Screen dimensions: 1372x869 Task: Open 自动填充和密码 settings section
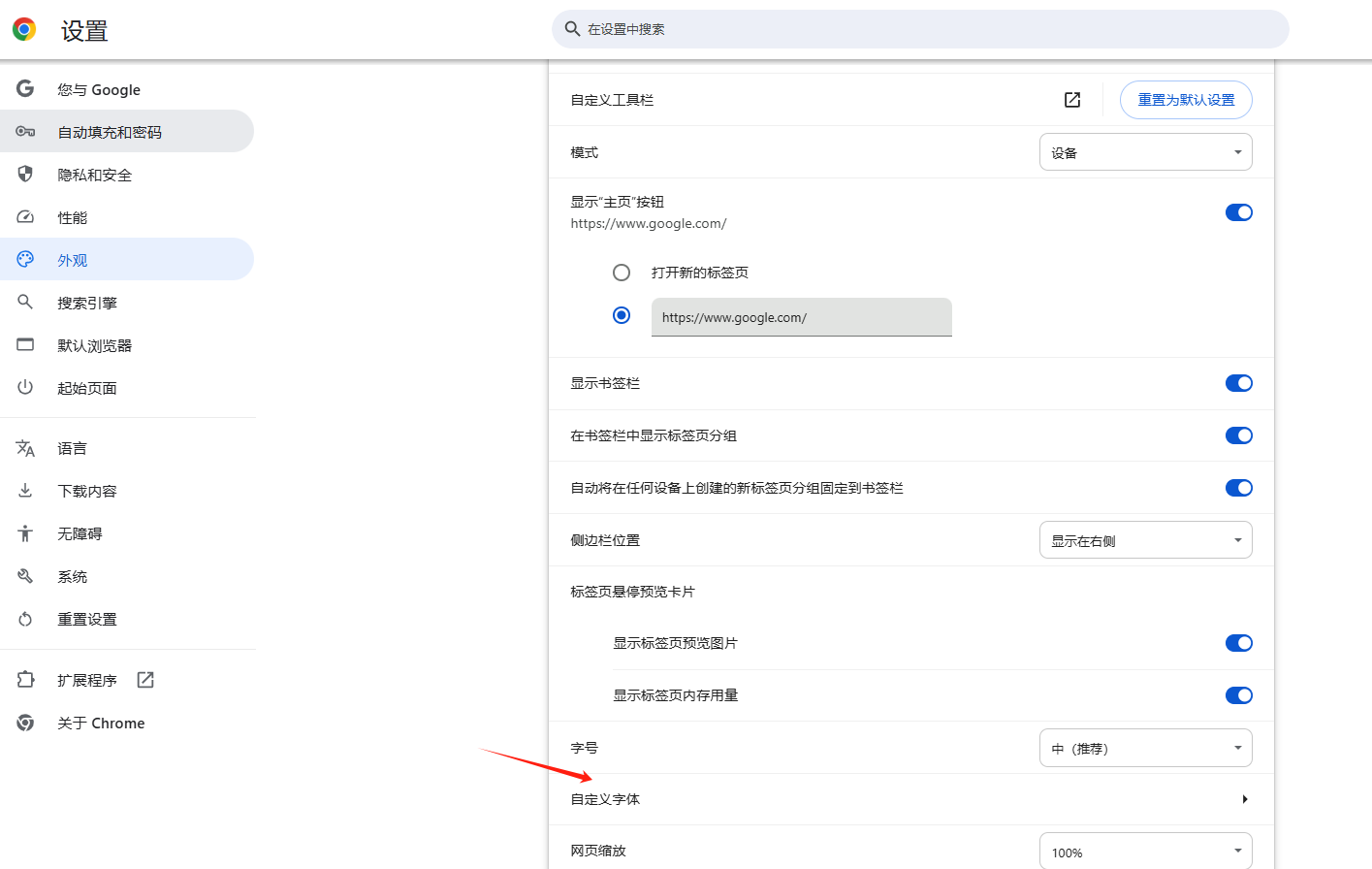(127, 132)
